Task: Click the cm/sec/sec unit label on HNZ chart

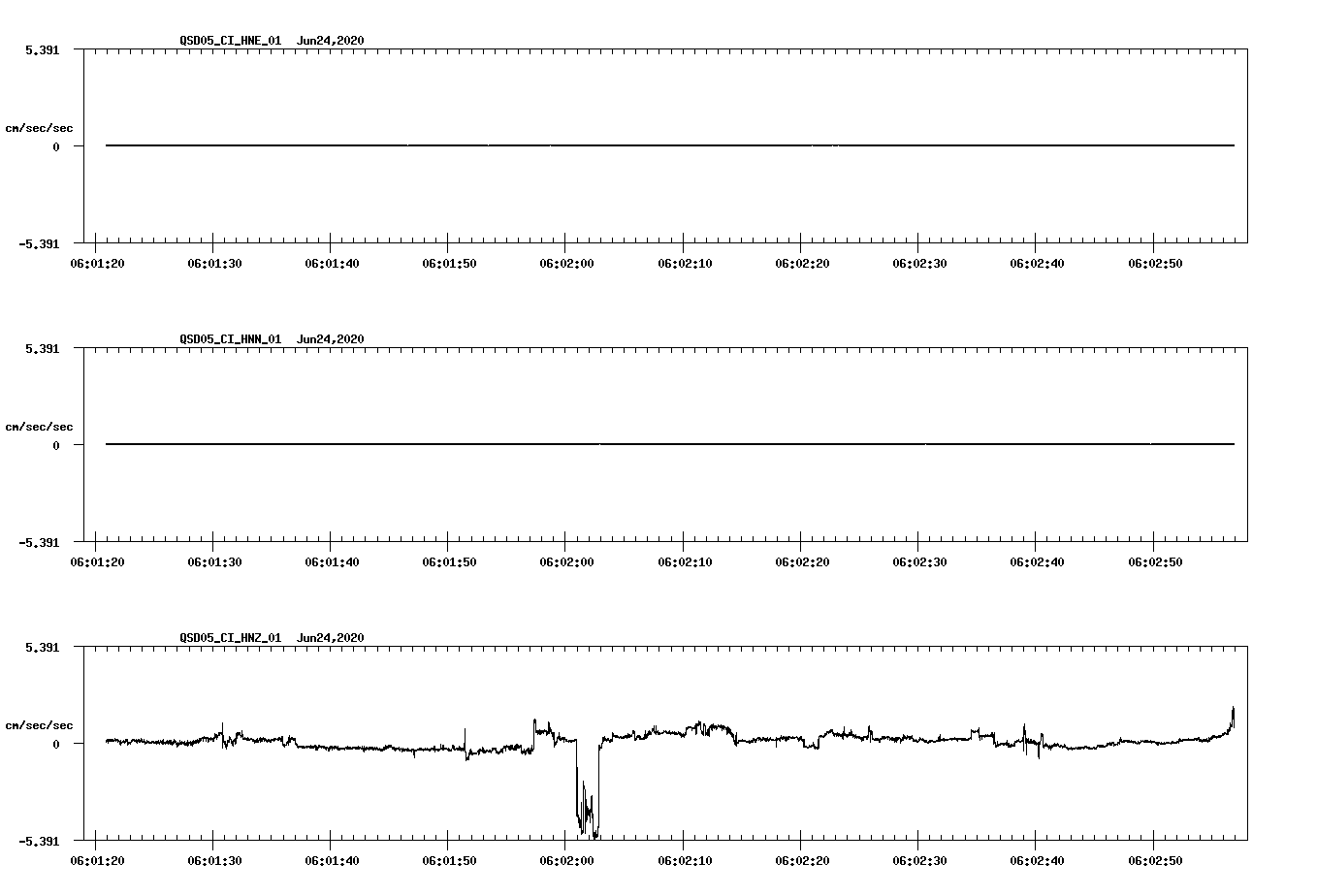Action: [40, 725]
